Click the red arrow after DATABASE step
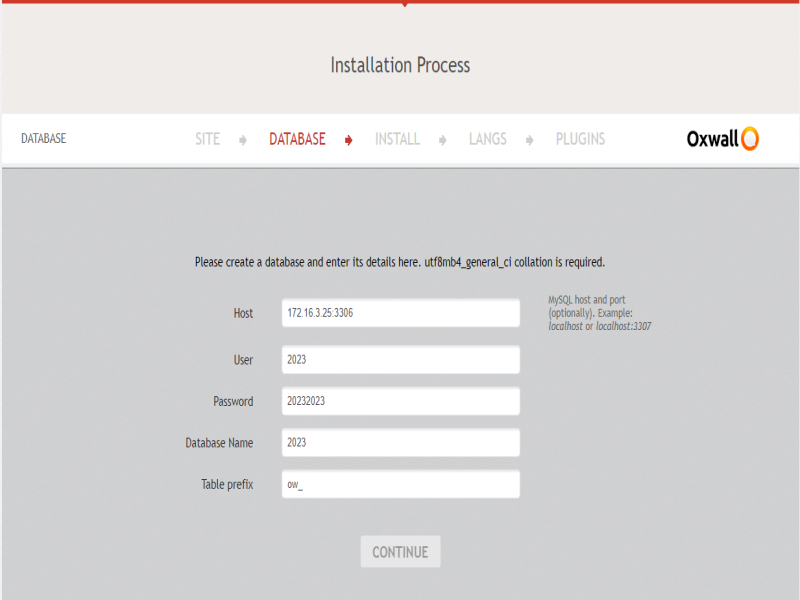The image size is (800, 600). pyautogui.click(x=348, y=140)
